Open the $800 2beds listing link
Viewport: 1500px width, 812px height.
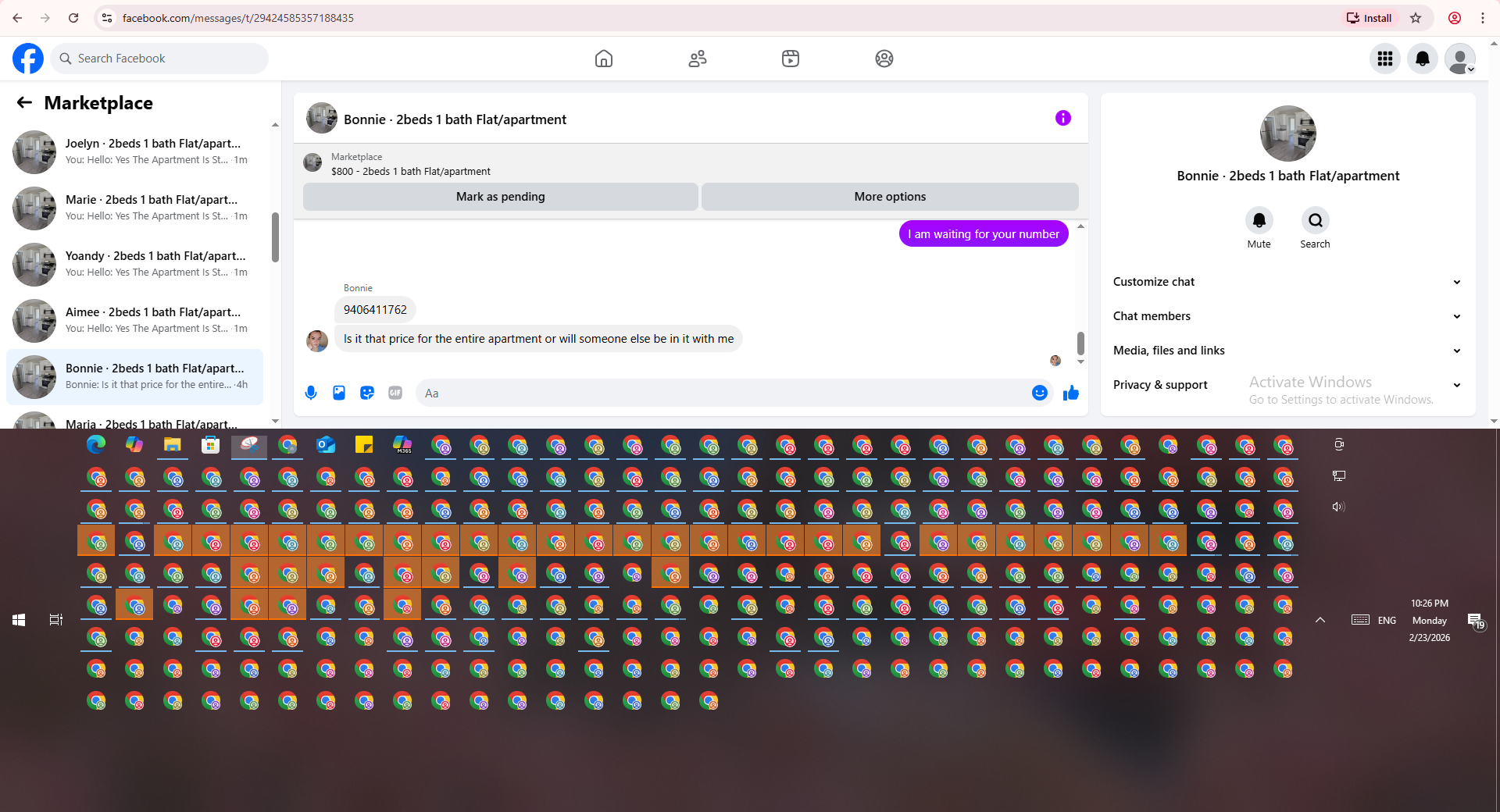click(411, 171)
